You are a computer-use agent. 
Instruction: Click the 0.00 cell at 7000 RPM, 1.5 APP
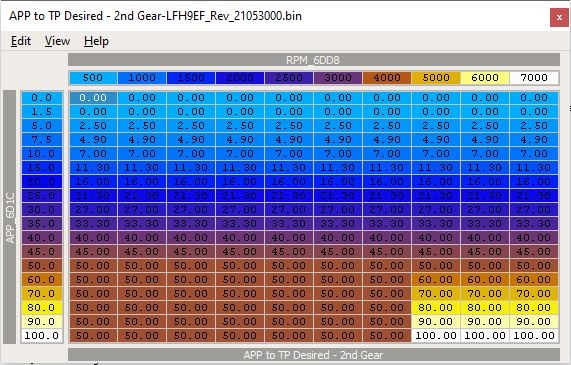tap(534, 111)
